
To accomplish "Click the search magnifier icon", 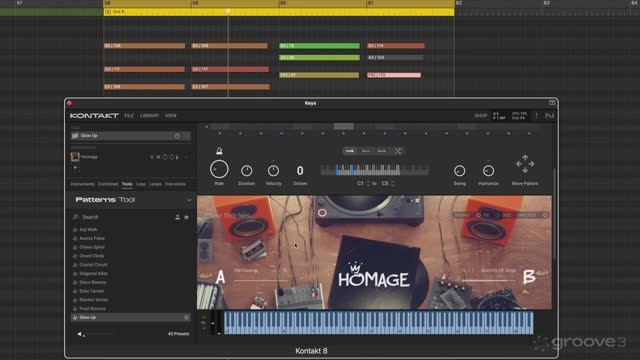I will point(76,217).
